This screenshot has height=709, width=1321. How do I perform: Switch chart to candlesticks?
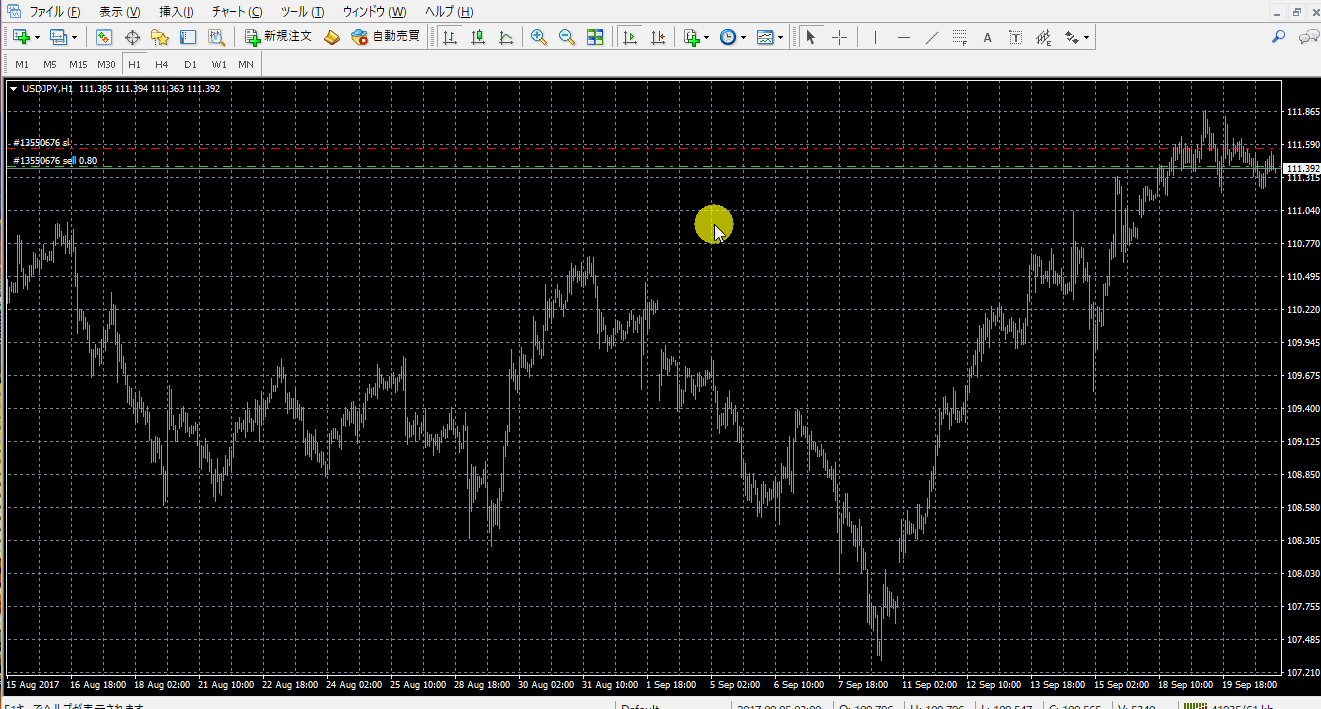478,37
